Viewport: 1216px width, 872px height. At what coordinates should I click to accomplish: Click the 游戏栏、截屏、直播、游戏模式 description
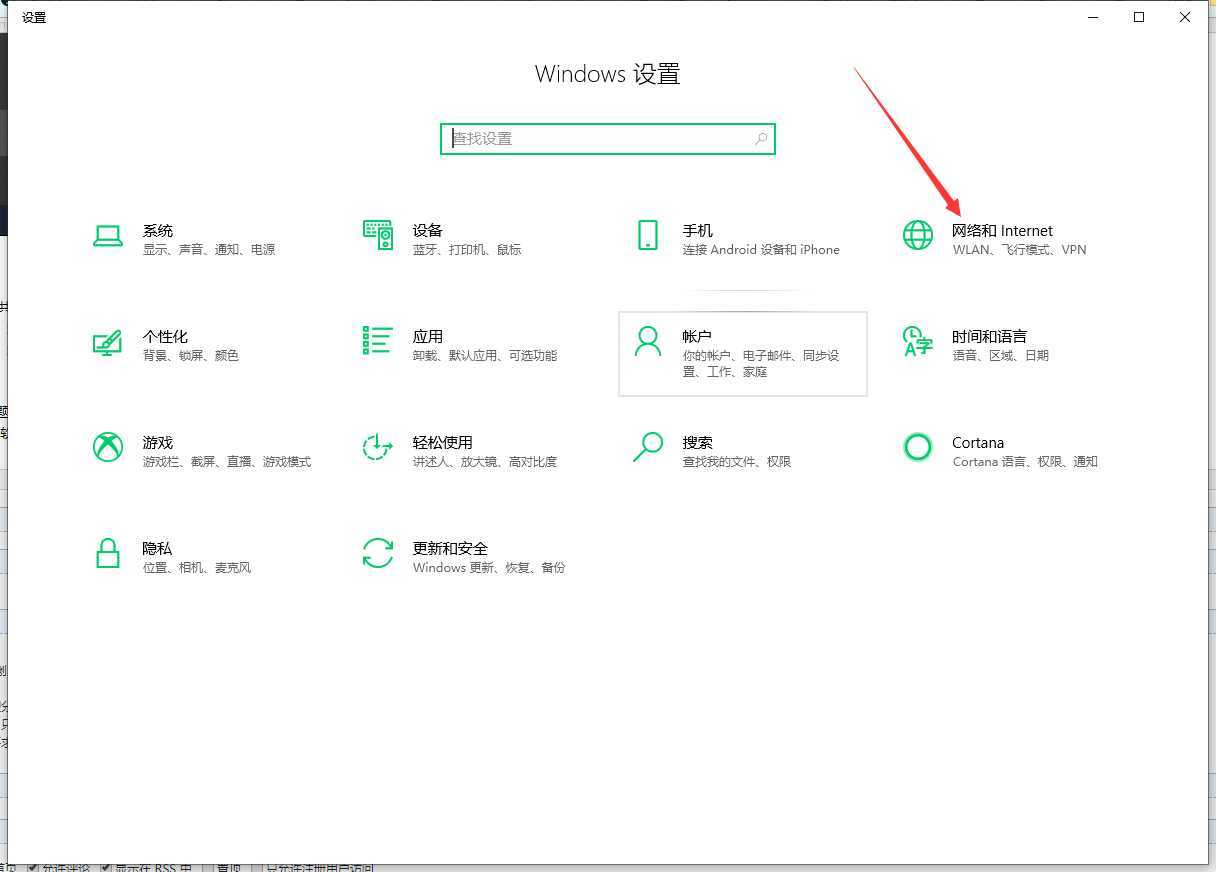click(227, 462)
